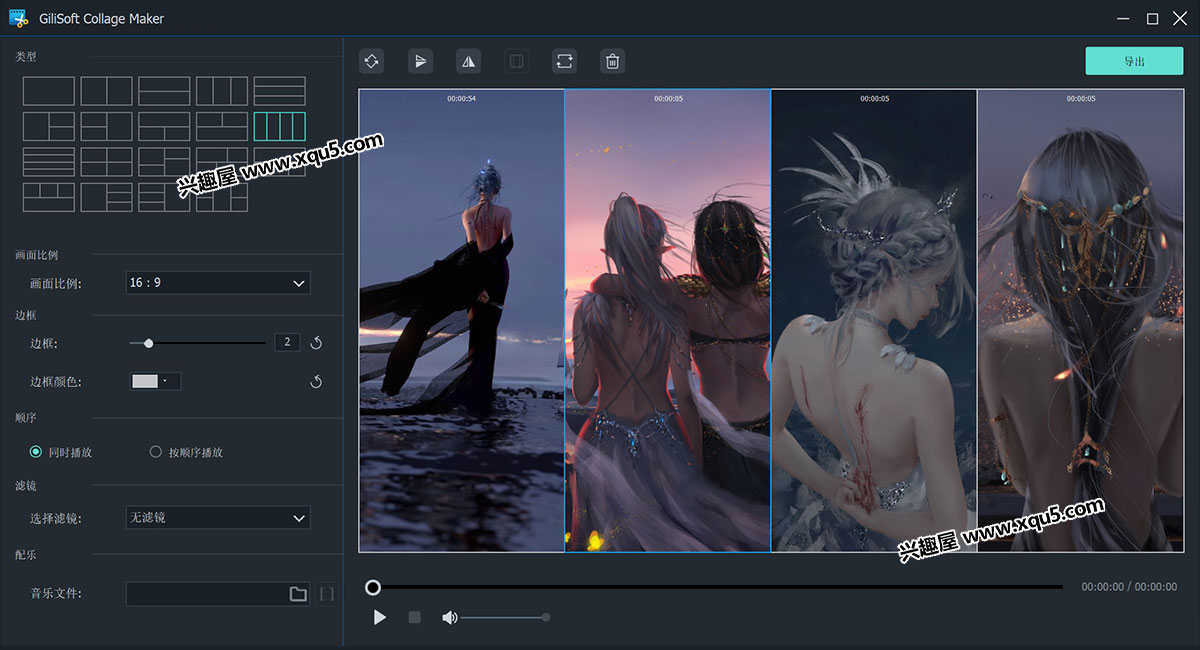
Task: Click the 画面比例: field label
Action: tap(56, 283)
